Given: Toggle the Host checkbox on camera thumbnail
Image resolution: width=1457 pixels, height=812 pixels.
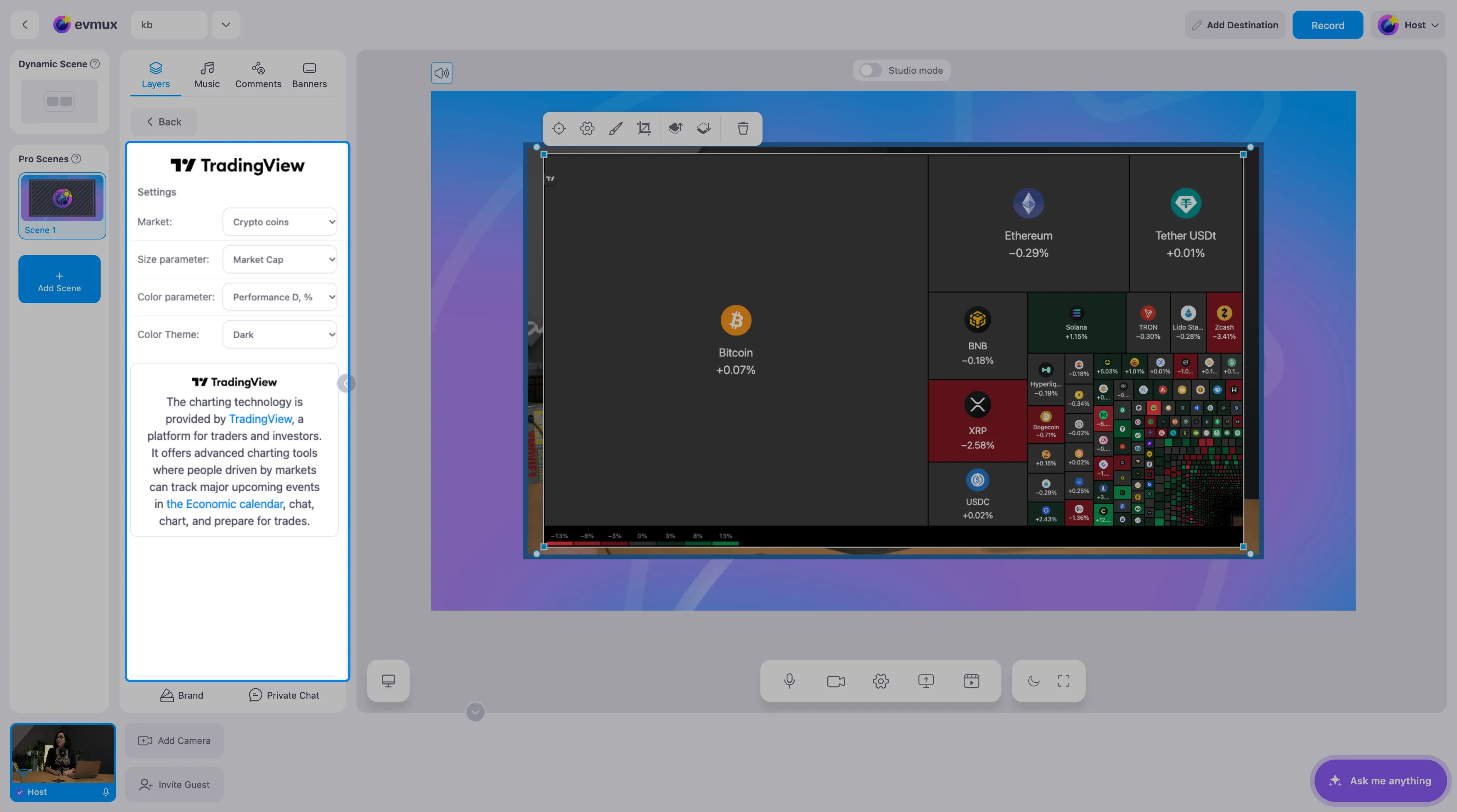Looking at the screenshot, I should tap(20, 792).
